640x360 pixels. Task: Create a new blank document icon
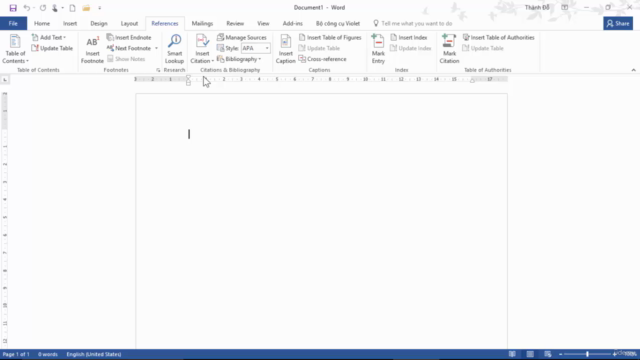click(72, 8)
